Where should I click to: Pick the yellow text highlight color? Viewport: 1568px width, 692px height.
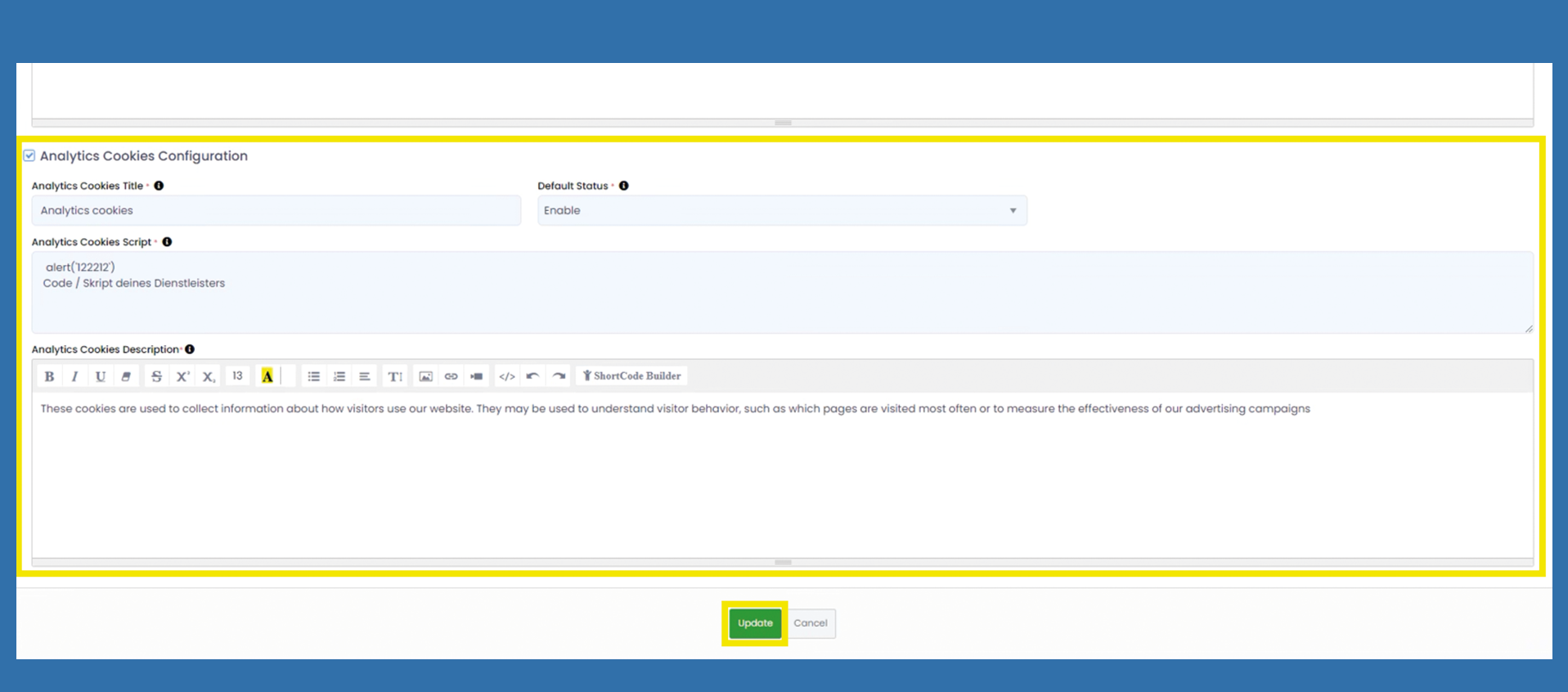point(267,376)
